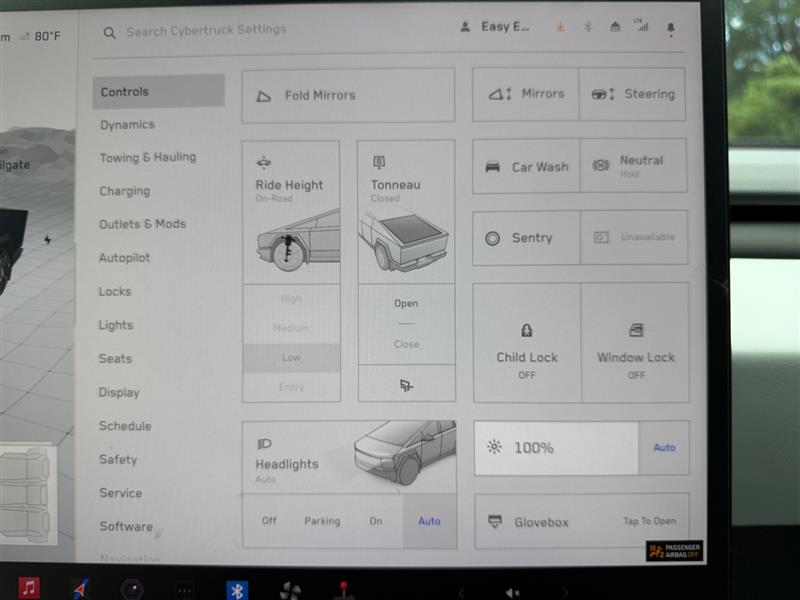Select Low ride height

[291, 357]
